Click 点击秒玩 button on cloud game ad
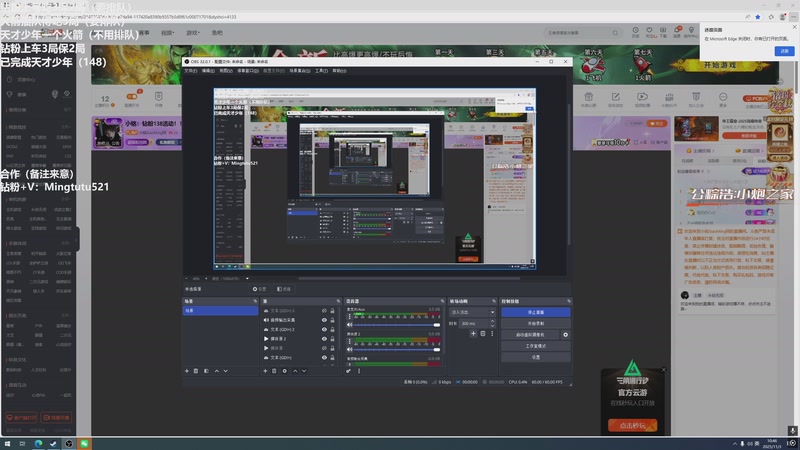 tap(632, 425)
